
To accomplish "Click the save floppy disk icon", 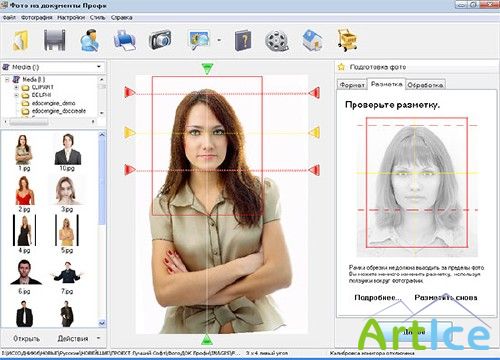I will click(55, 40).
